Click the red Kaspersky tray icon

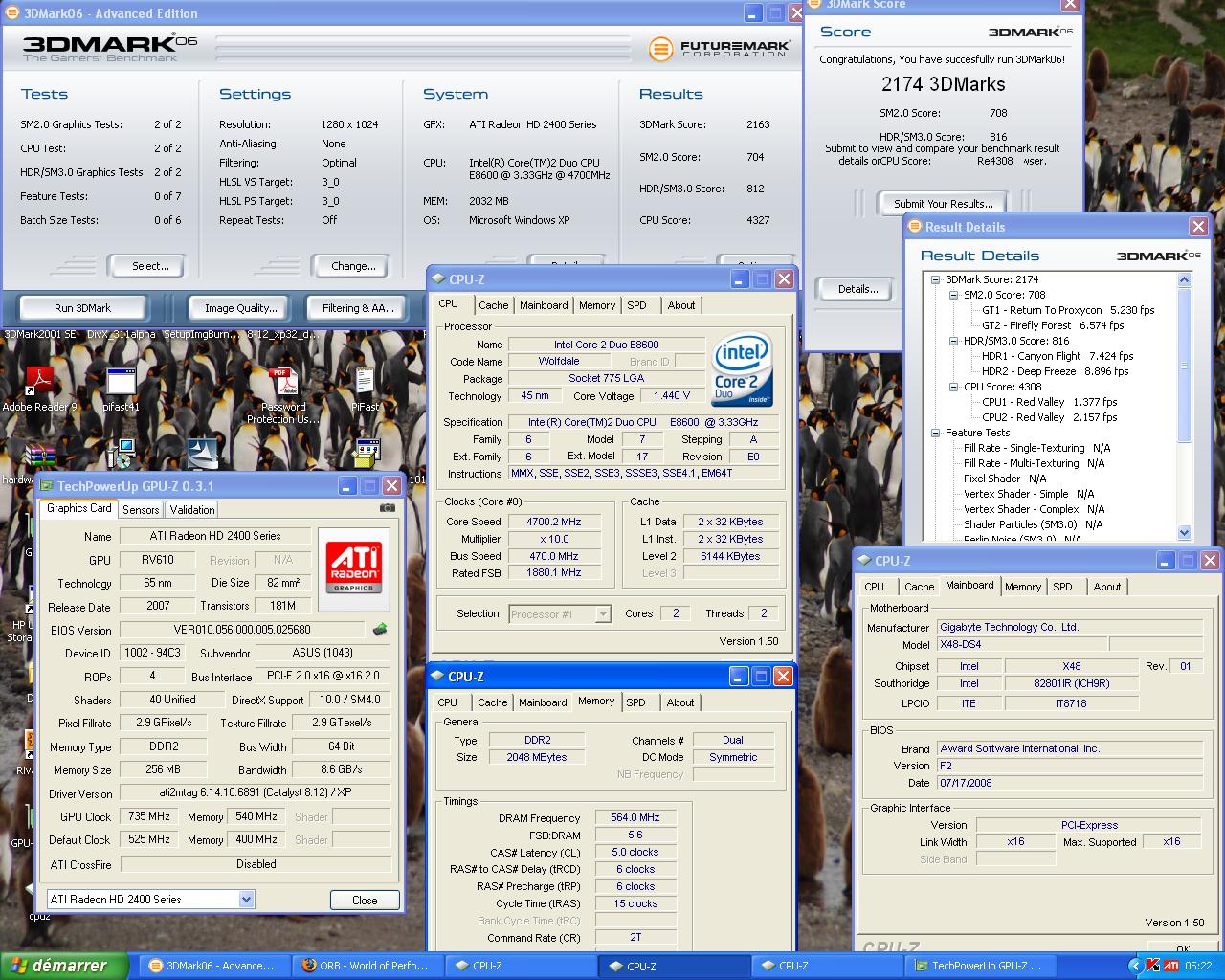tap(1153, 966)
